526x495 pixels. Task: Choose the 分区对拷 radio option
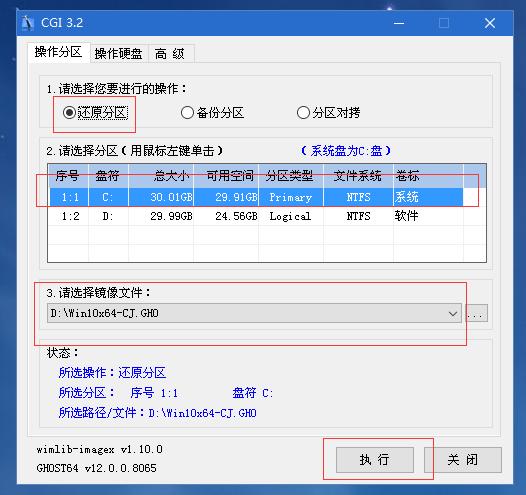pos(328,113)
